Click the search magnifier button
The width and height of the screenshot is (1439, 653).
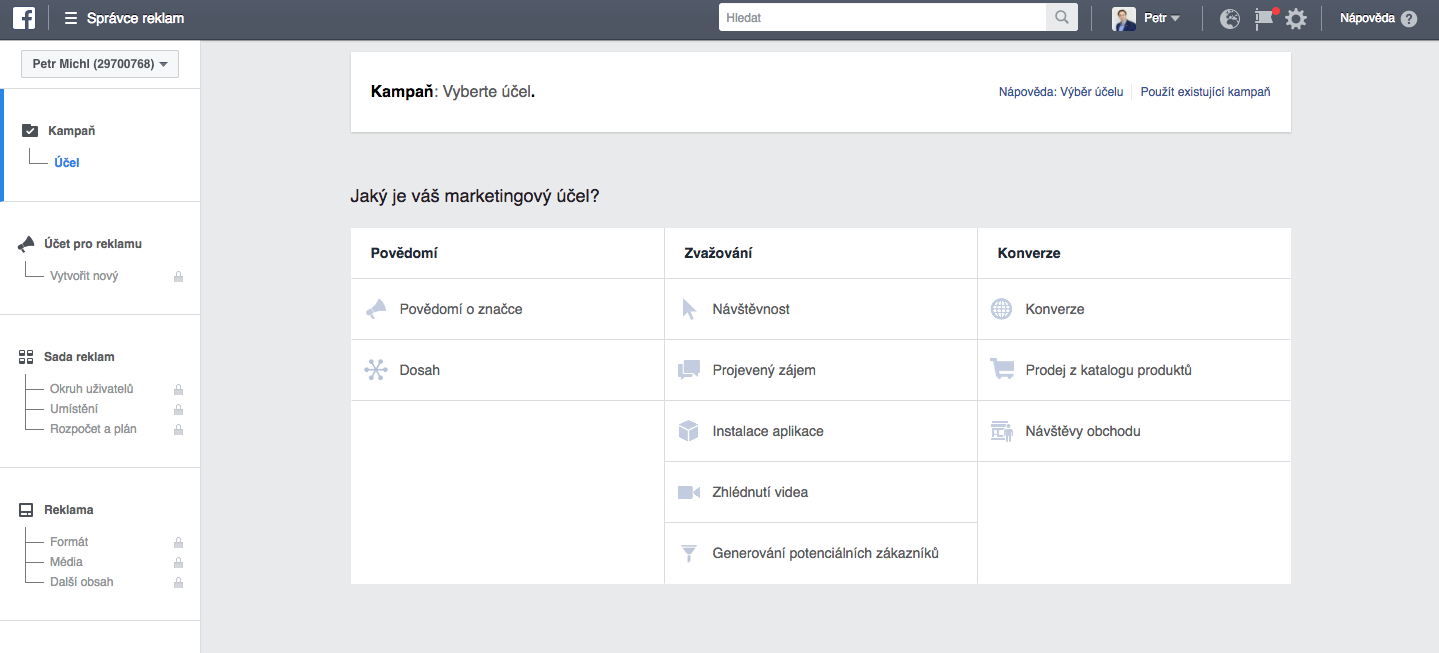(1061, 18)
